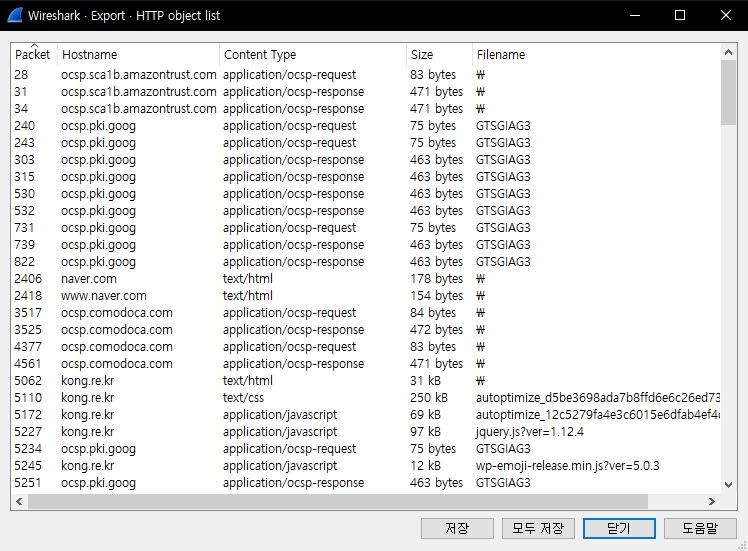Image resolution: width=748 pixels, height=551 pixels.
Task: Select packet 5234 row
Action: coord(366,449)
